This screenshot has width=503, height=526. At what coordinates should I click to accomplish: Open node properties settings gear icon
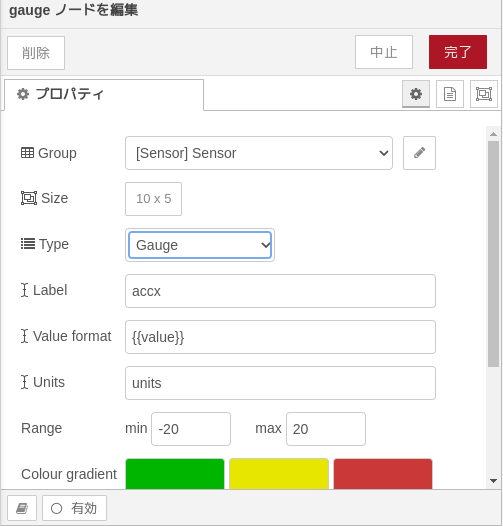tap(416, 94)
